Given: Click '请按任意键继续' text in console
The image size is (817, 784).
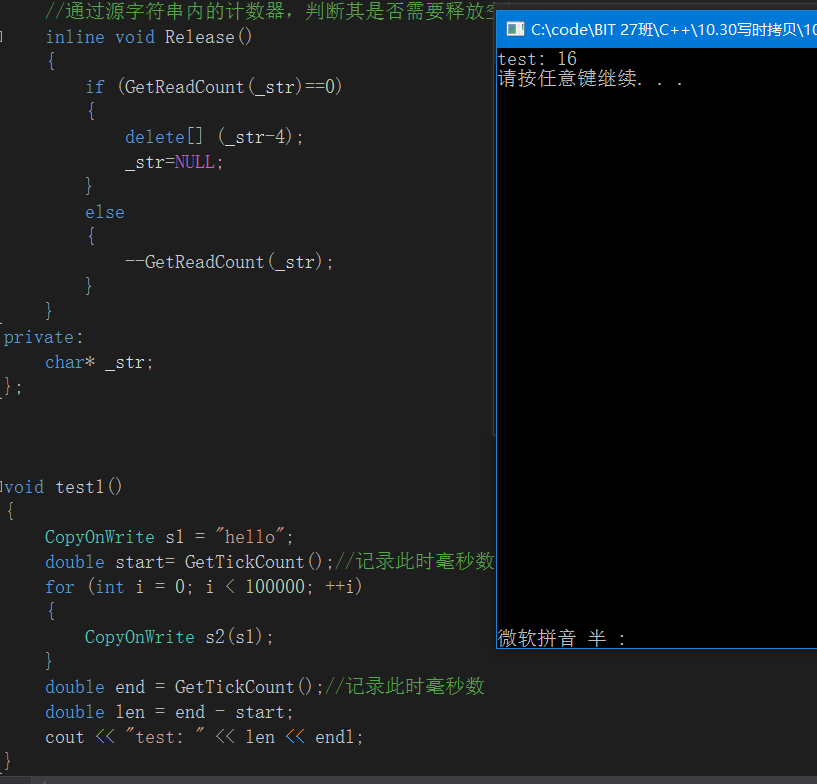Looking at the screenshot, I should pos(590,79).
